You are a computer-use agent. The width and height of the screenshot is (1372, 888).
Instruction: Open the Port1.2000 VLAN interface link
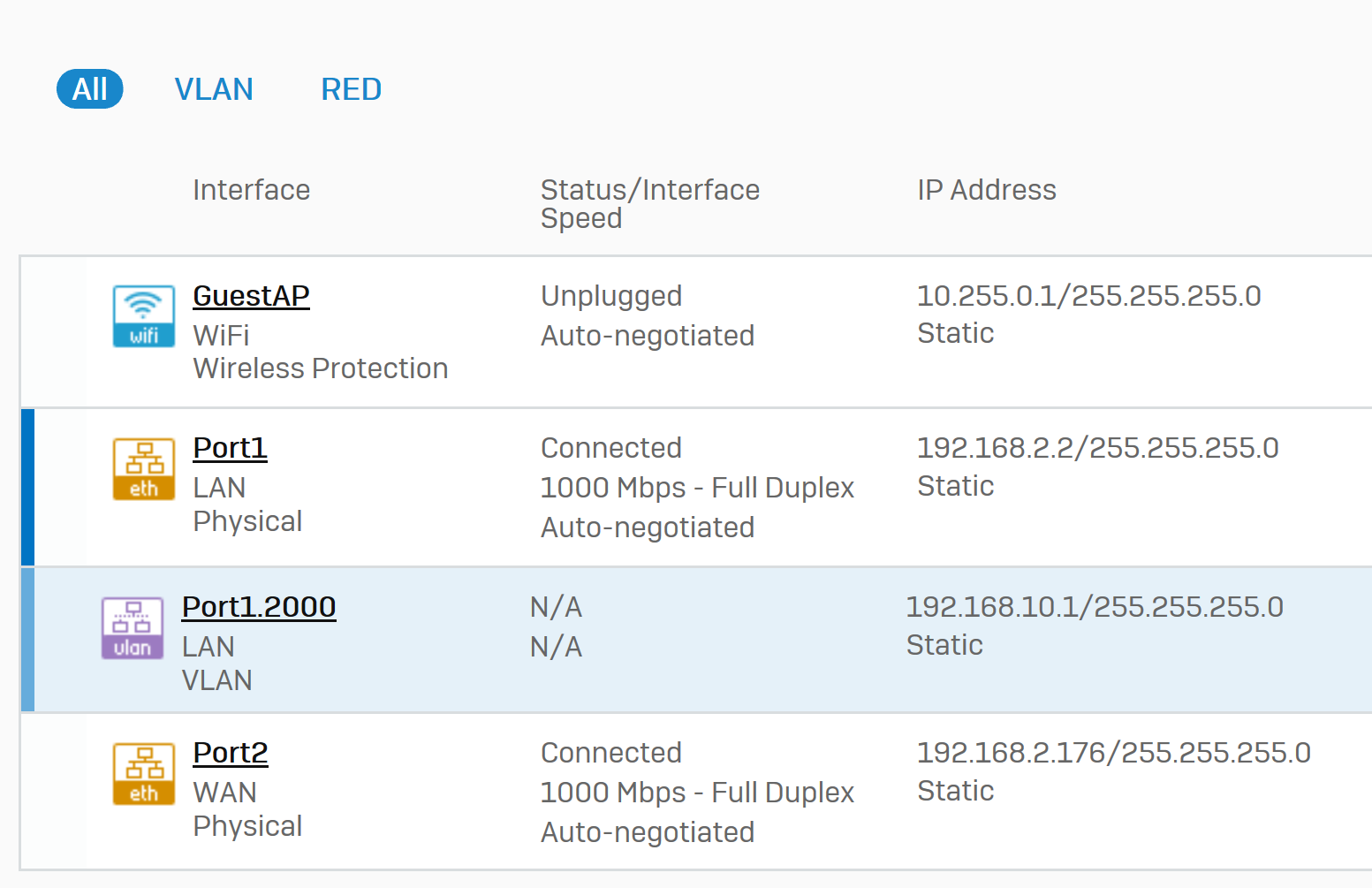pyautogui.click(x=259, y=607)
